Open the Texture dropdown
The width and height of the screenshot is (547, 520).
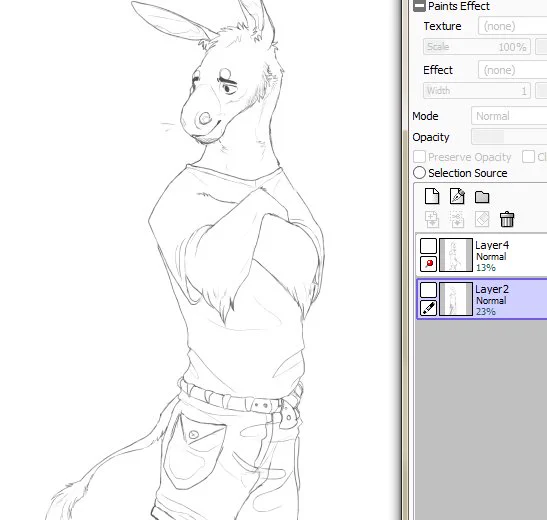click(x=512, y=26)
